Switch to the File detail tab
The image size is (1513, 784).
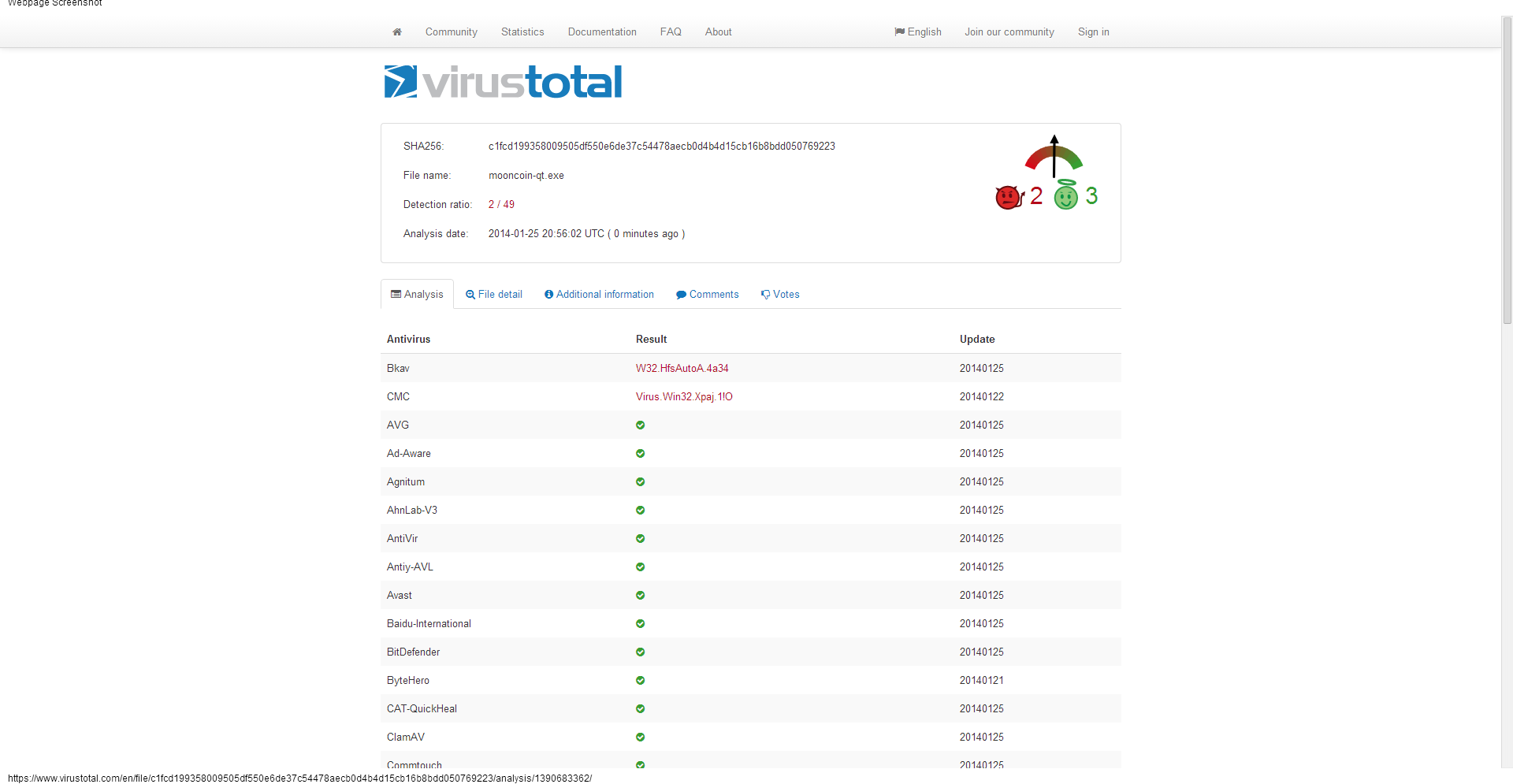pyautogui.click(x=494, y=295)
